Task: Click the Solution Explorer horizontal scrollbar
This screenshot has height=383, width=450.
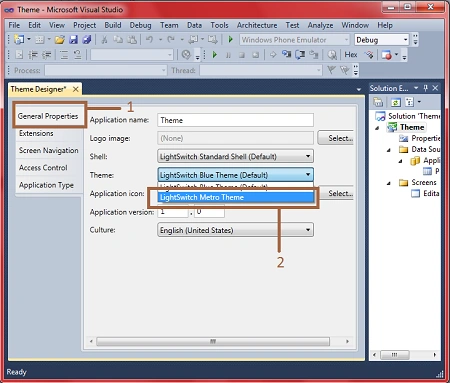Action: pyautogui.click(x=395, y=354)
